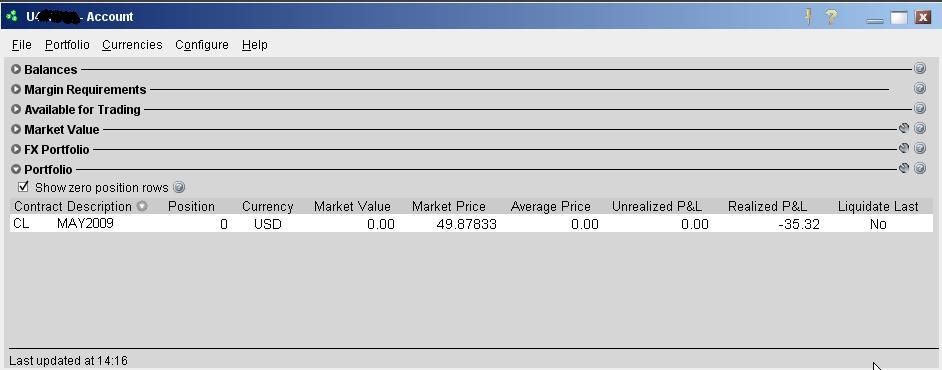Close the Account window

923,17
